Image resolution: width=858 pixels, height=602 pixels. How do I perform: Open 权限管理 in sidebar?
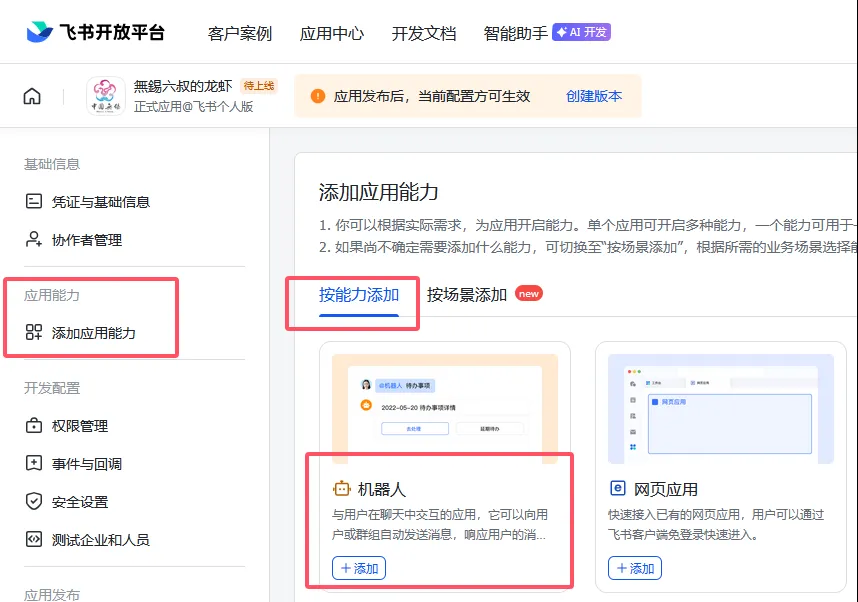pyautogui.click(x=80, y=426)
